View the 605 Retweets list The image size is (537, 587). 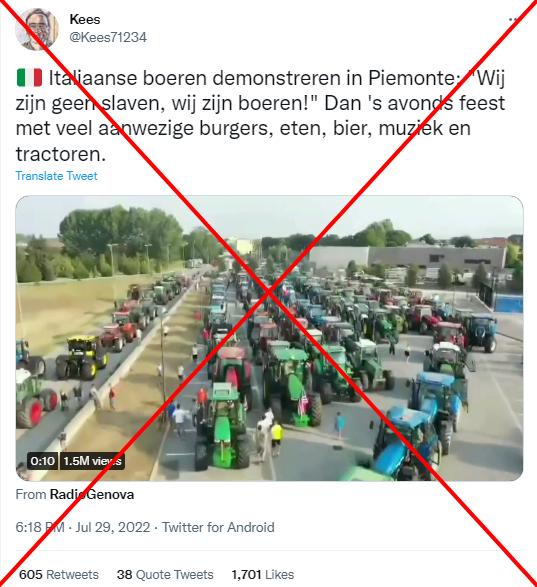[59, 574]
